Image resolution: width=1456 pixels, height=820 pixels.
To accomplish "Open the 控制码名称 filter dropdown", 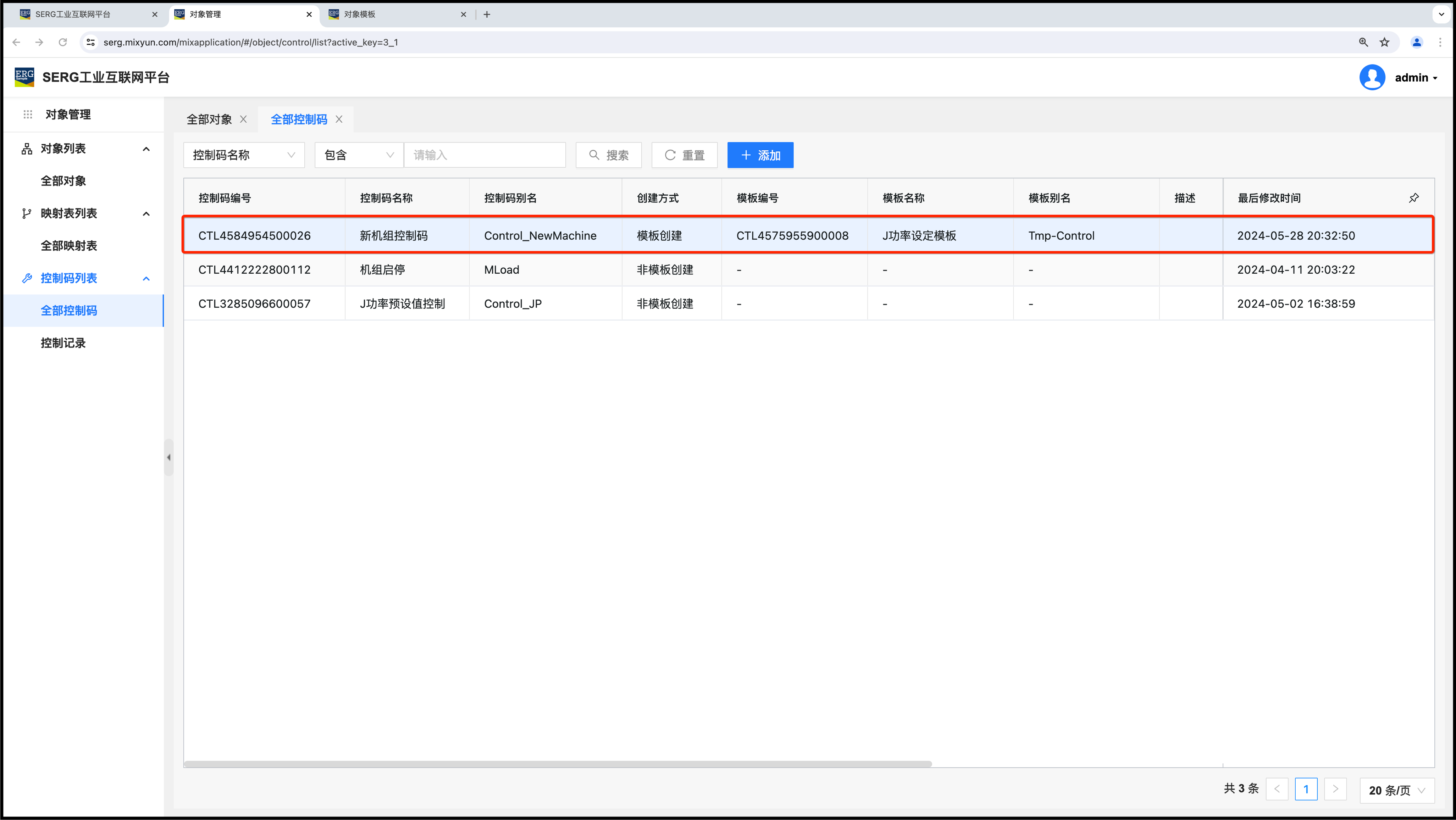I will pos(244,155).
